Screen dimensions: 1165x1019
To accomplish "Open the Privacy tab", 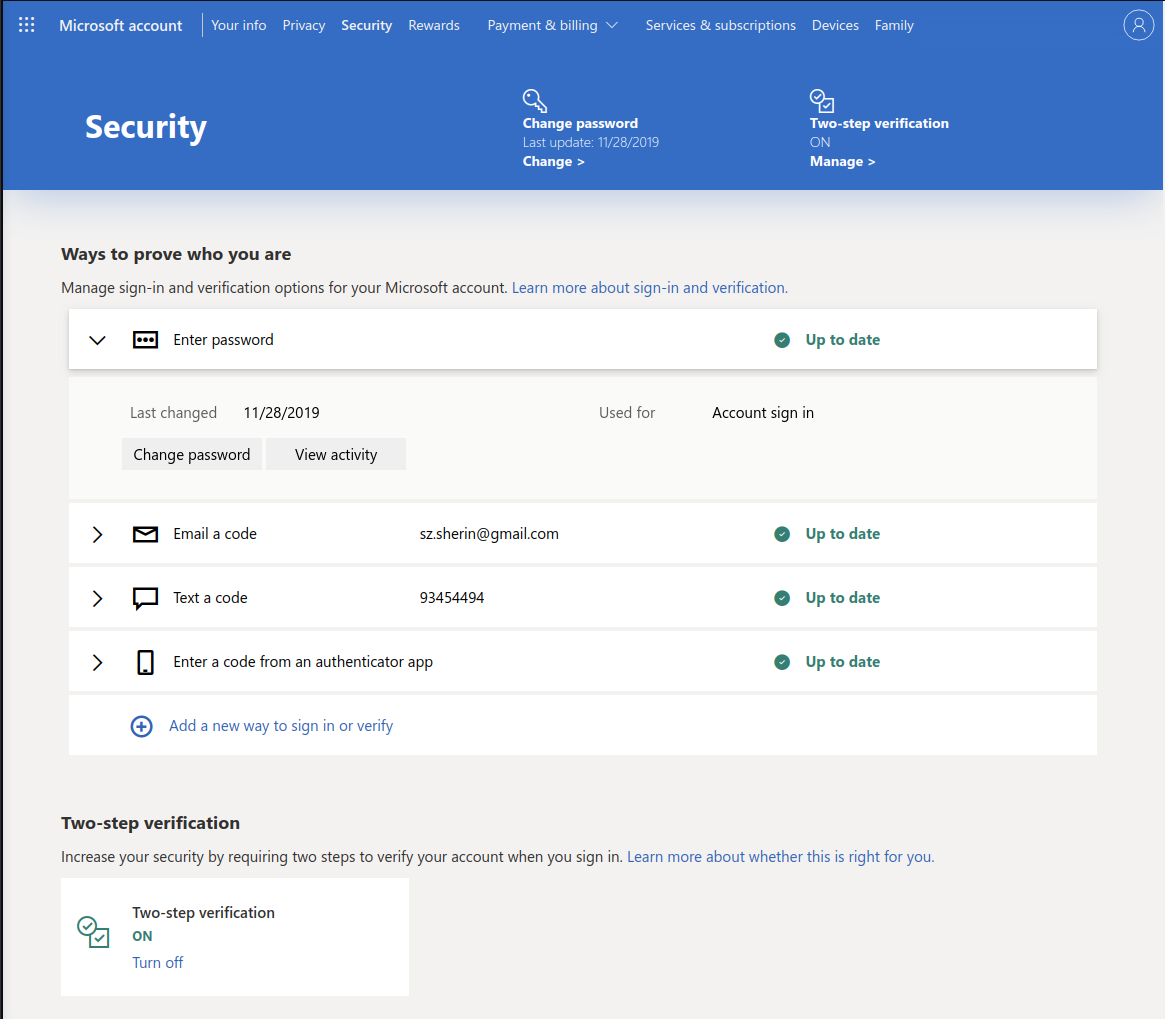I will tap(304, 25).
